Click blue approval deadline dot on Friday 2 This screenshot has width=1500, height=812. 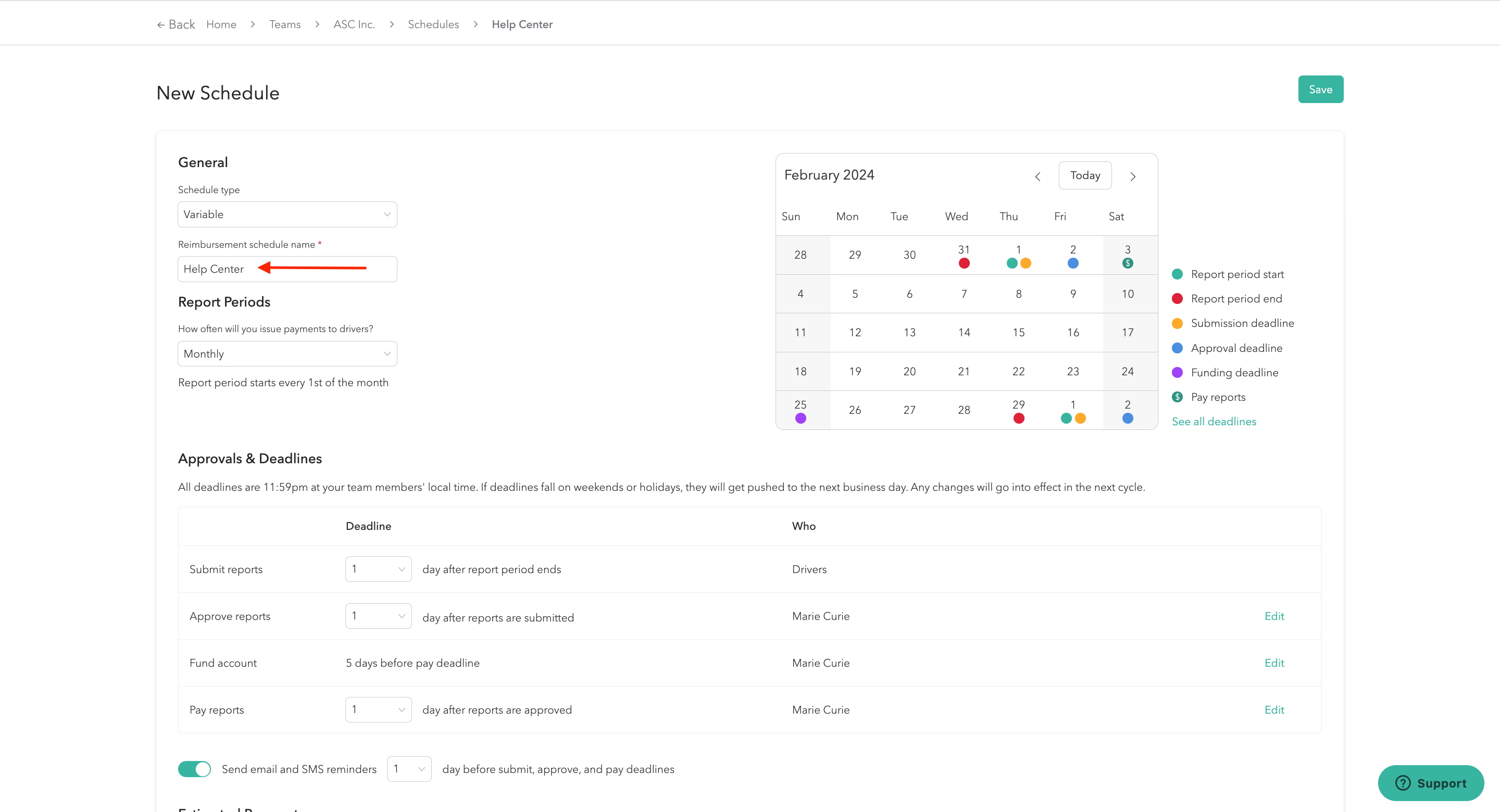pos(1072,263)
